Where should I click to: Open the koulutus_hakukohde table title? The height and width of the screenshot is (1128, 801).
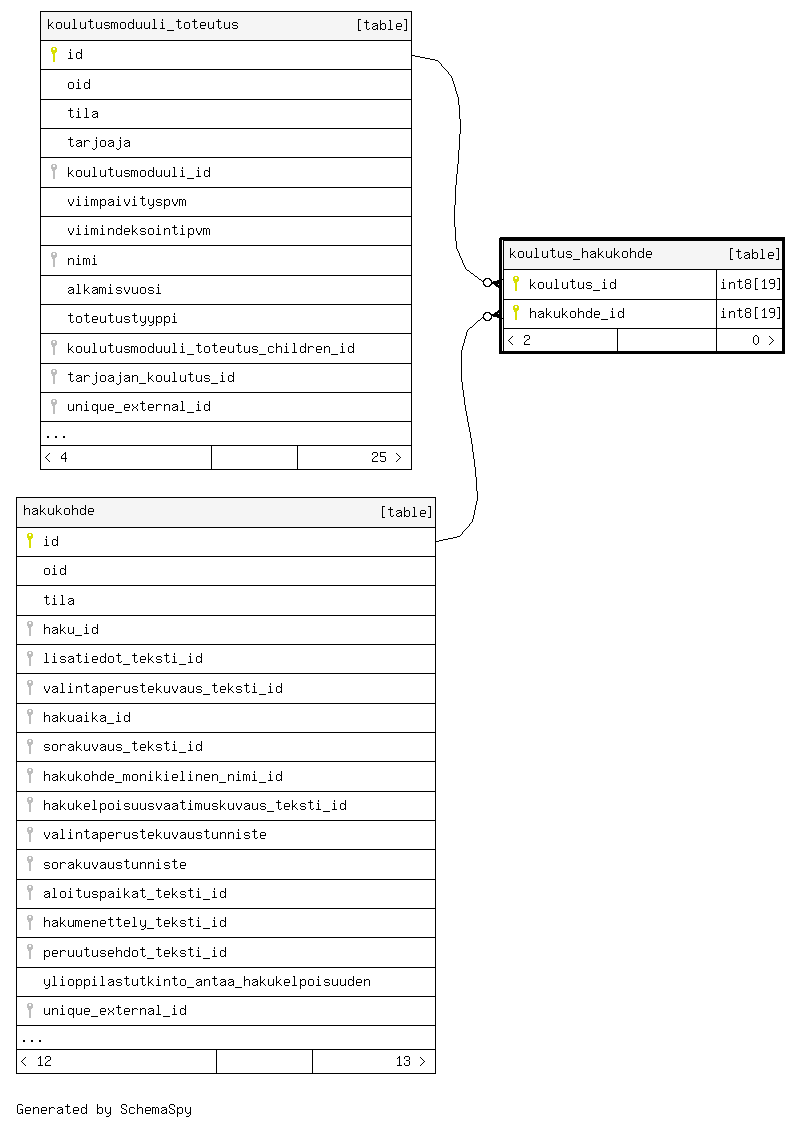[581, 253]
